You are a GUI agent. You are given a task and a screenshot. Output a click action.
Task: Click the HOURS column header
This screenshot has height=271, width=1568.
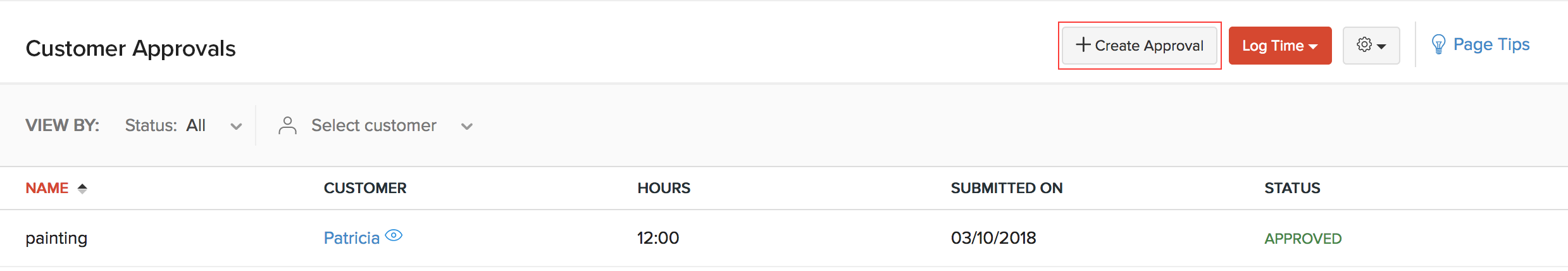point(664,188)
